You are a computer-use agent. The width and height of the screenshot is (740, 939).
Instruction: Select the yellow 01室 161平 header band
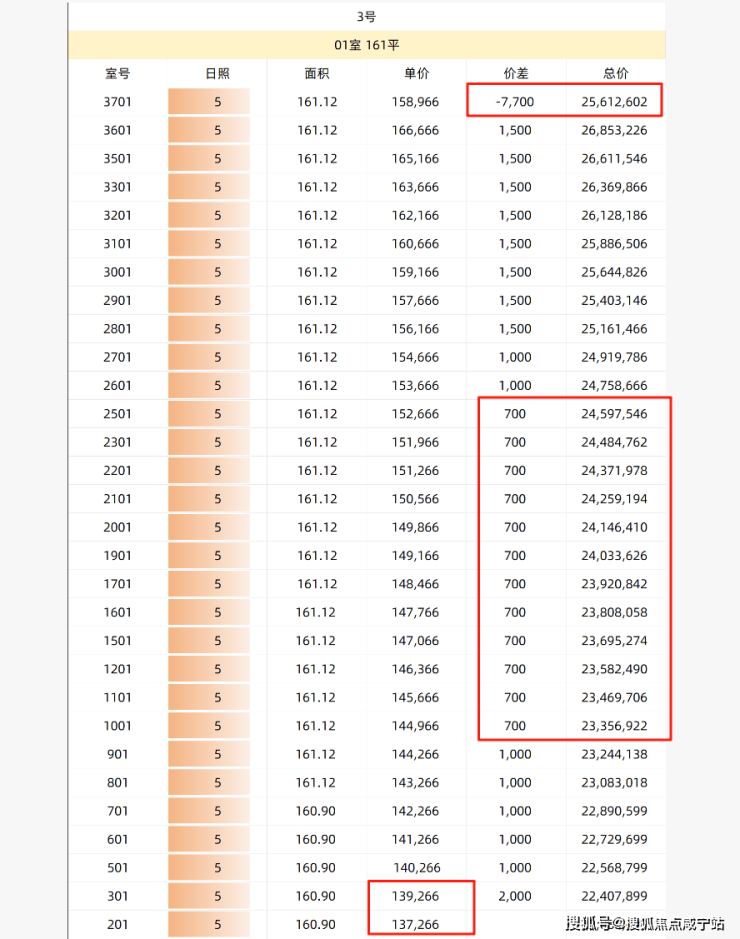366,45
